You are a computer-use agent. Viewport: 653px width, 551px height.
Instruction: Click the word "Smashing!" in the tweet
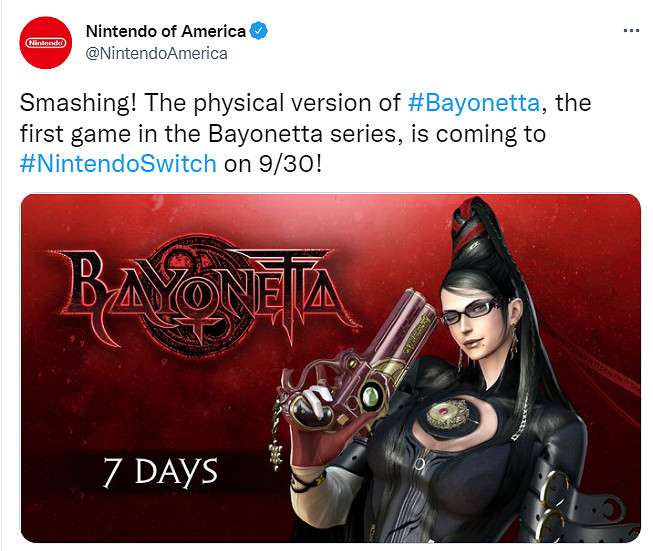70,101
